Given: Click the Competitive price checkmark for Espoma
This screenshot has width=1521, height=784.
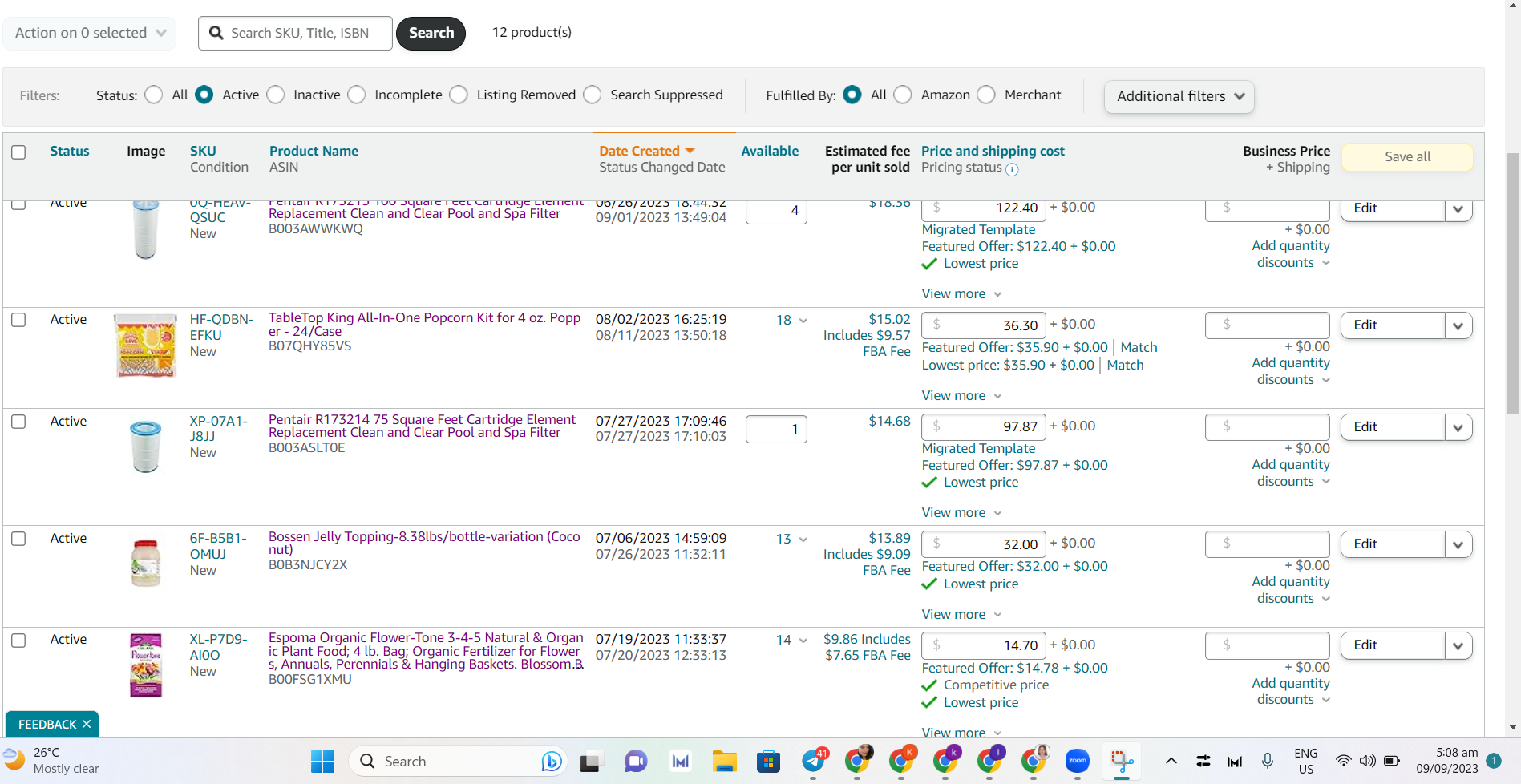Looking at the screenshot, I should tap(929, 685).
